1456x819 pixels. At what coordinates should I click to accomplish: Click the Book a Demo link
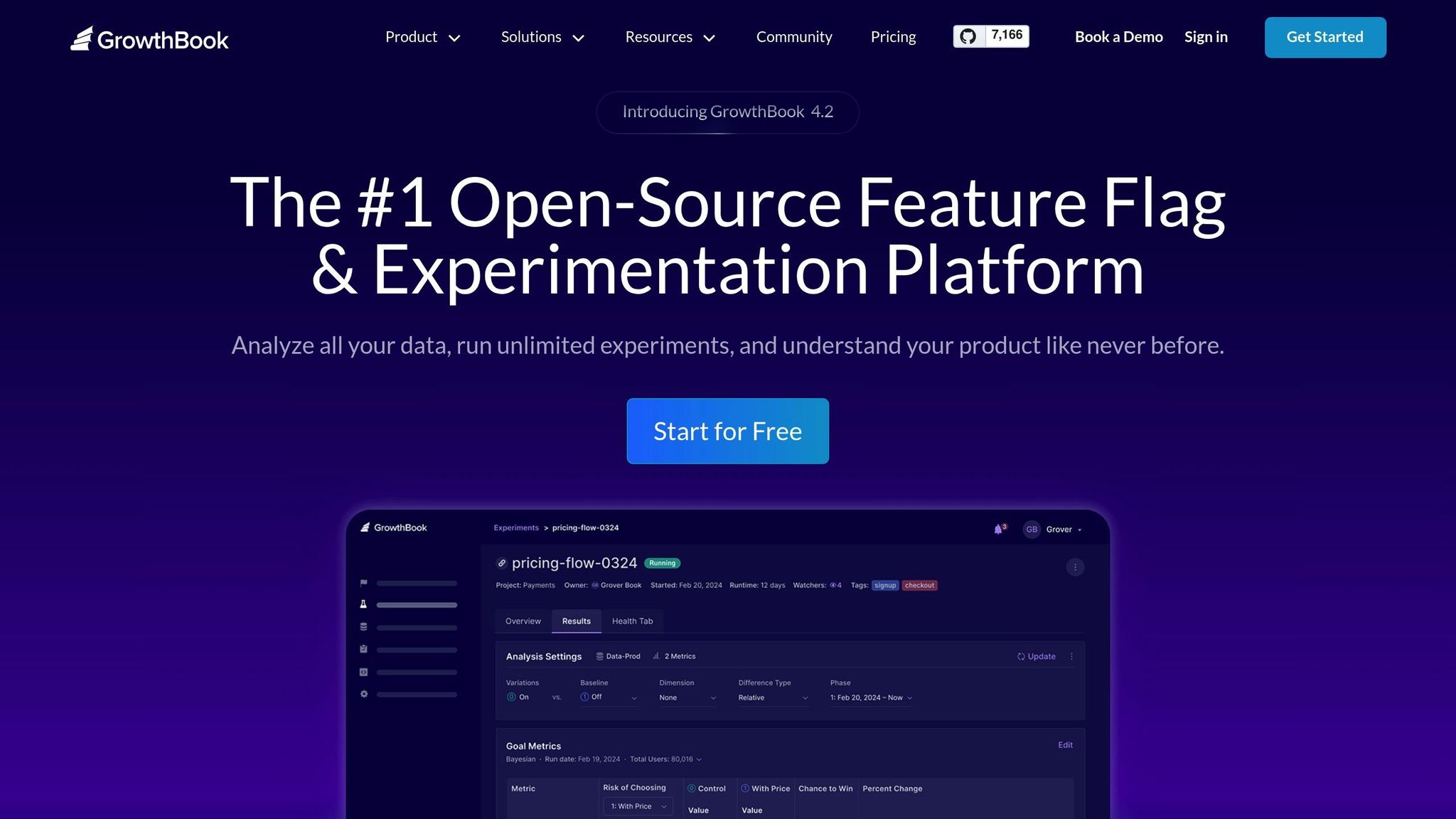point(1118,37)
